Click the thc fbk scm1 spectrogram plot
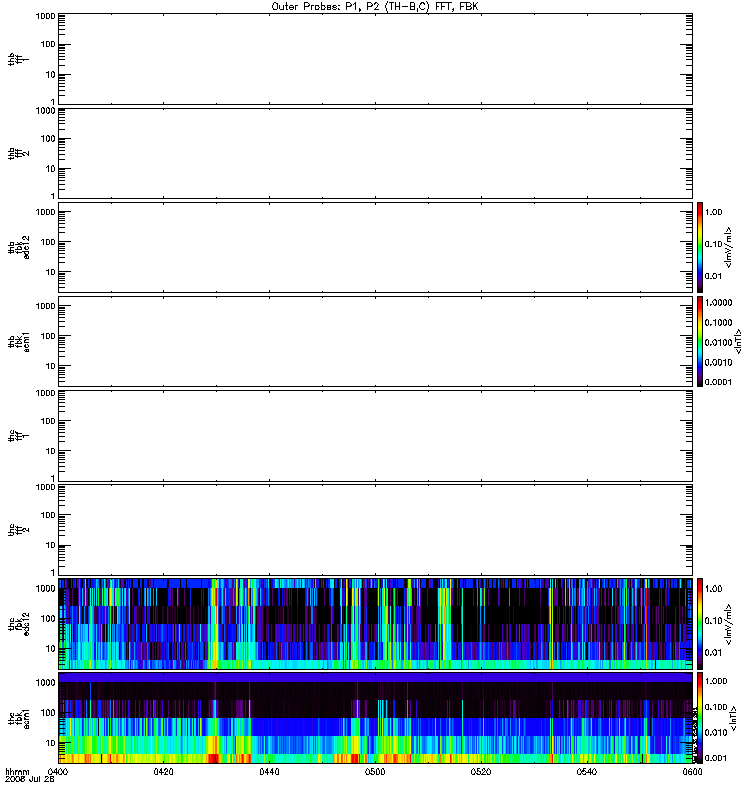750x800 pixels. coord(375,718)
